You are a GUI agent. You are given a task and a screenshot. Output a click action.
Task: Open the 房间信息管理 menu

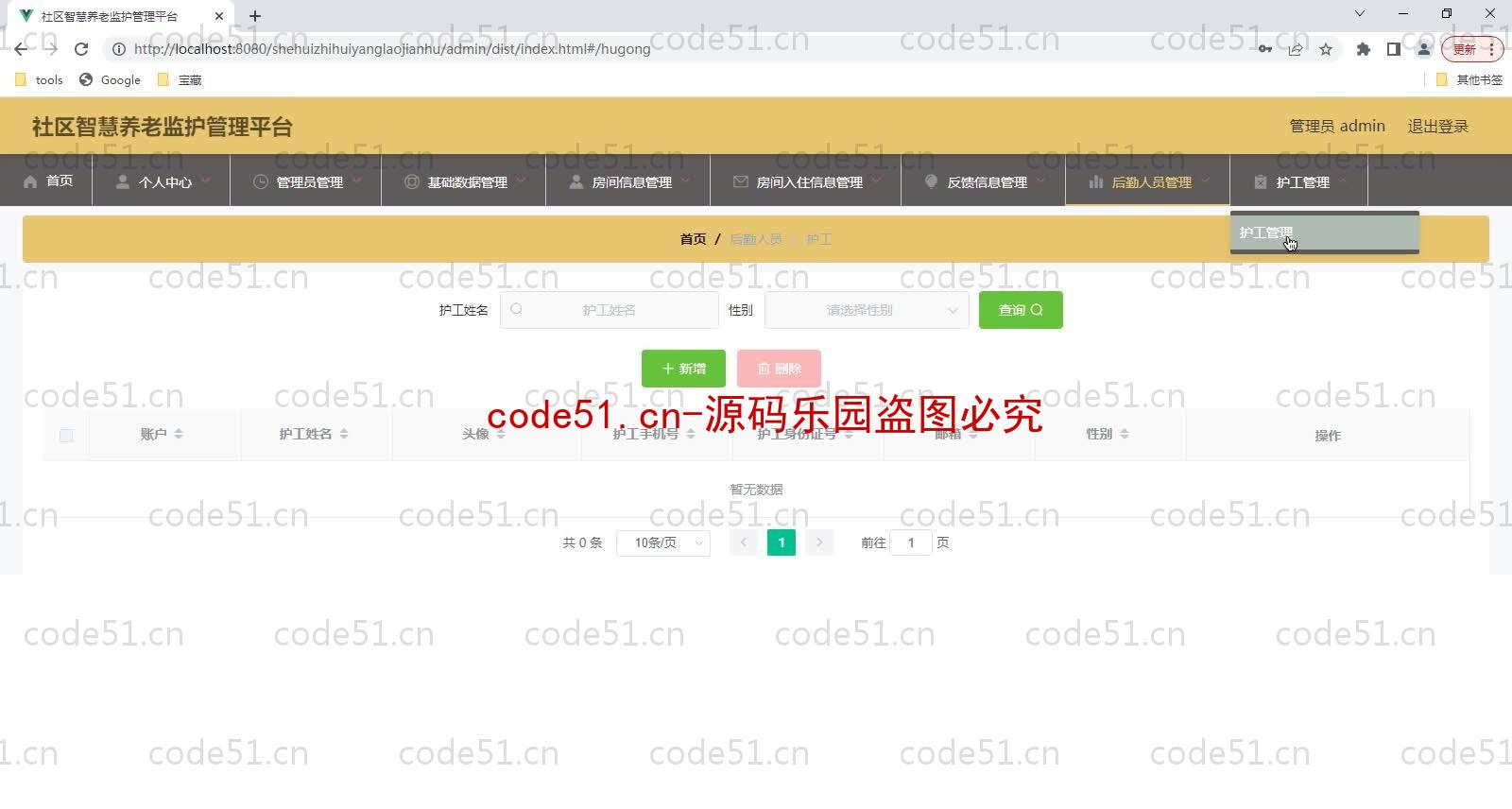coord(628,181)
